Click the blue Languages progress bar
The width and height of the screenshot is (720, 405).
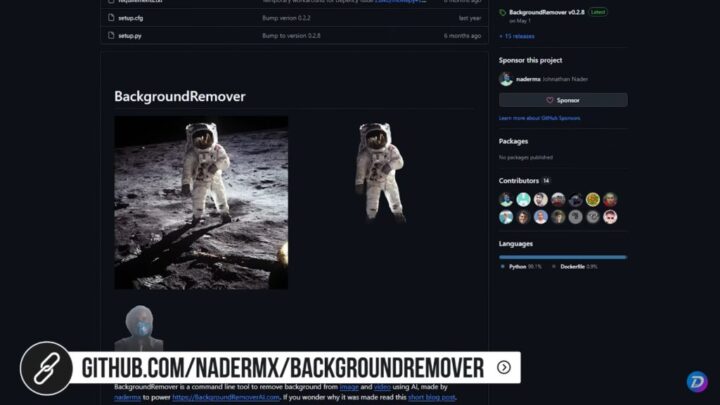[563, 257]
